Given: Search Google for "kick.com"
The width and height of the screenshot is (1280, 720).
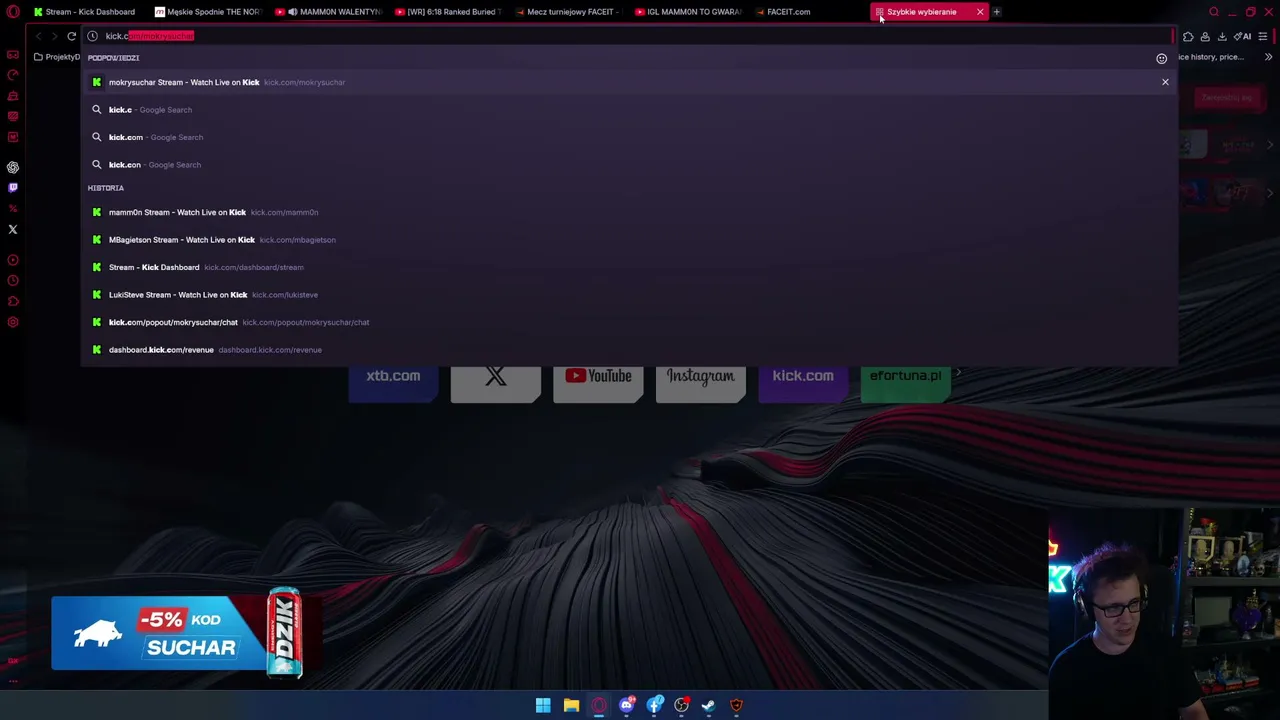Looking at the screenshot, I should coord(630,137).
